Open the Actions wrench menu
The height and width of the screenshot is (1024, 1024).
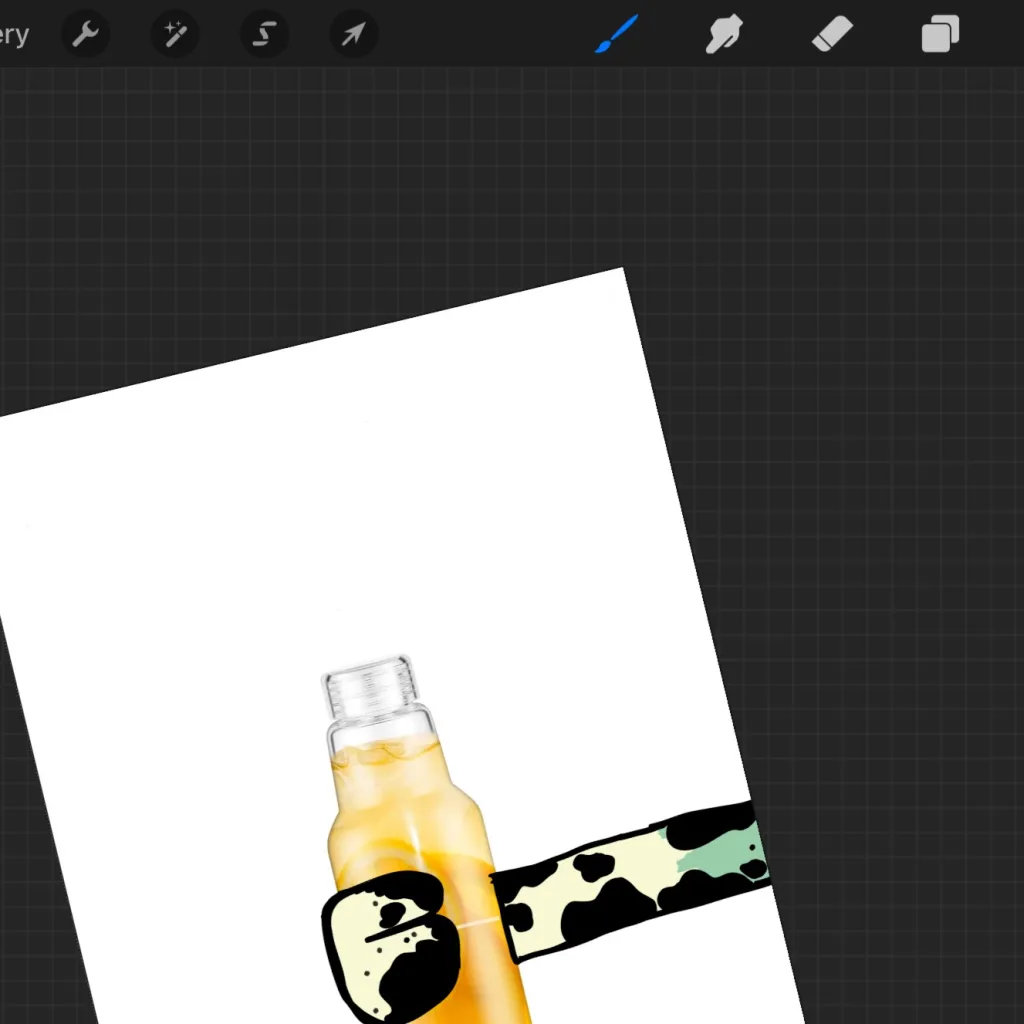tap(86, 34)
